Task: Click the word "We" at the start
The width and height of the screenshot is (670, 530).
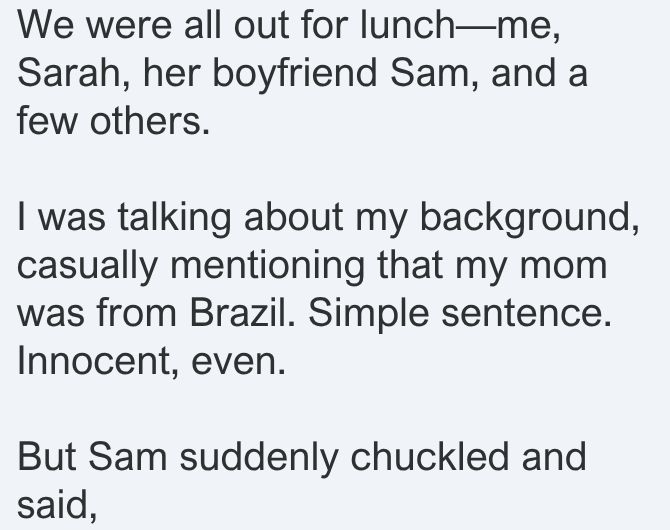Action: click(46, 25)
